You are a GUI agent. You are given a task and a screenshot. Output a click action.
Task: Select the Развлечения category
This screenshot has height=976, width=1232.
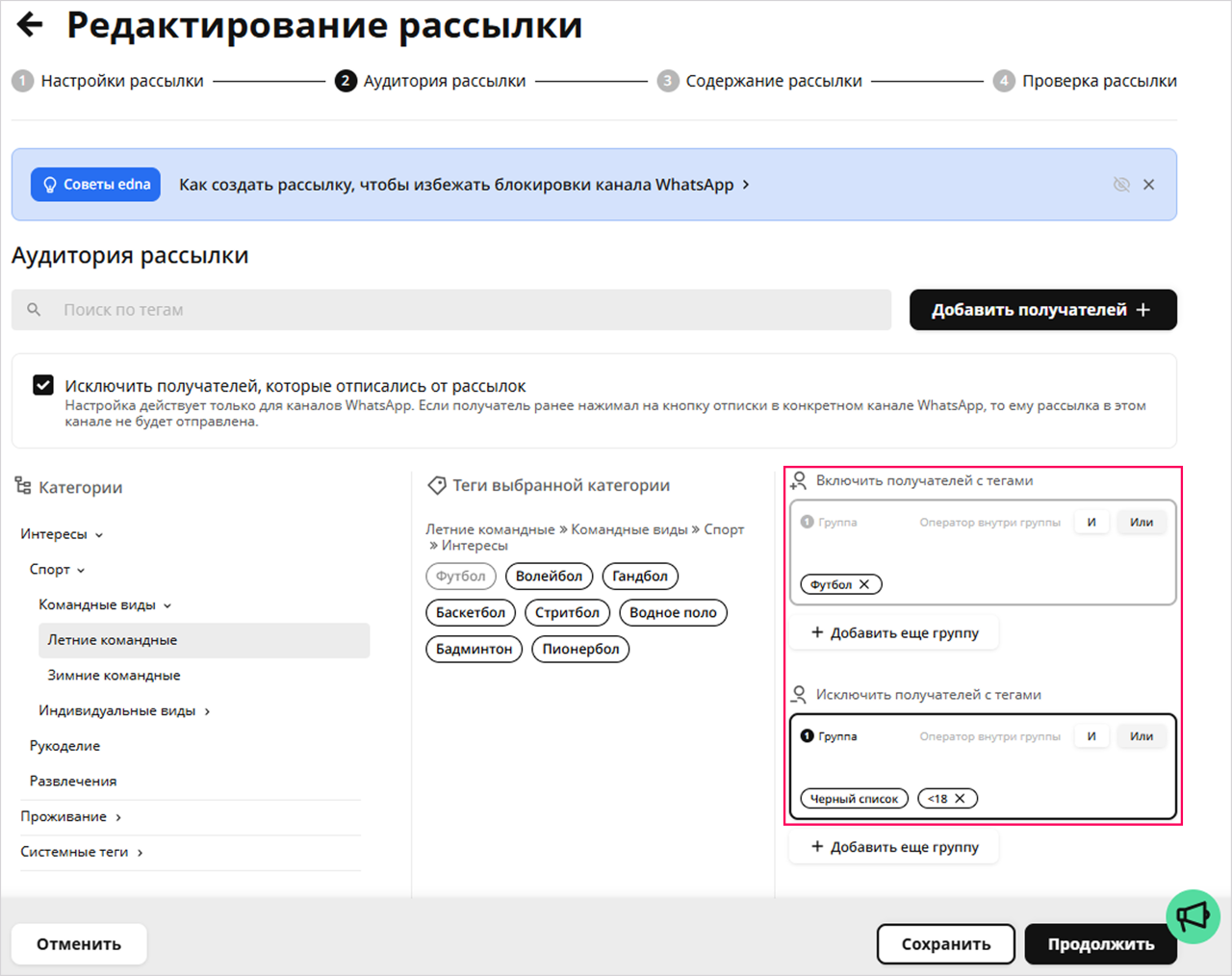[x=73, y=782]
